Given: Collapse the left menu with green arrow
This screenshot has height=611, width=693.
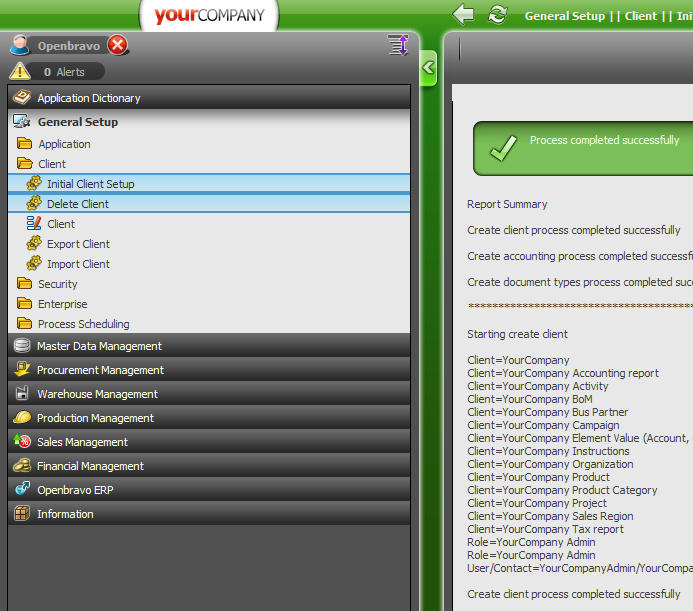Looking at the screenshot, I should click(428, 68).
